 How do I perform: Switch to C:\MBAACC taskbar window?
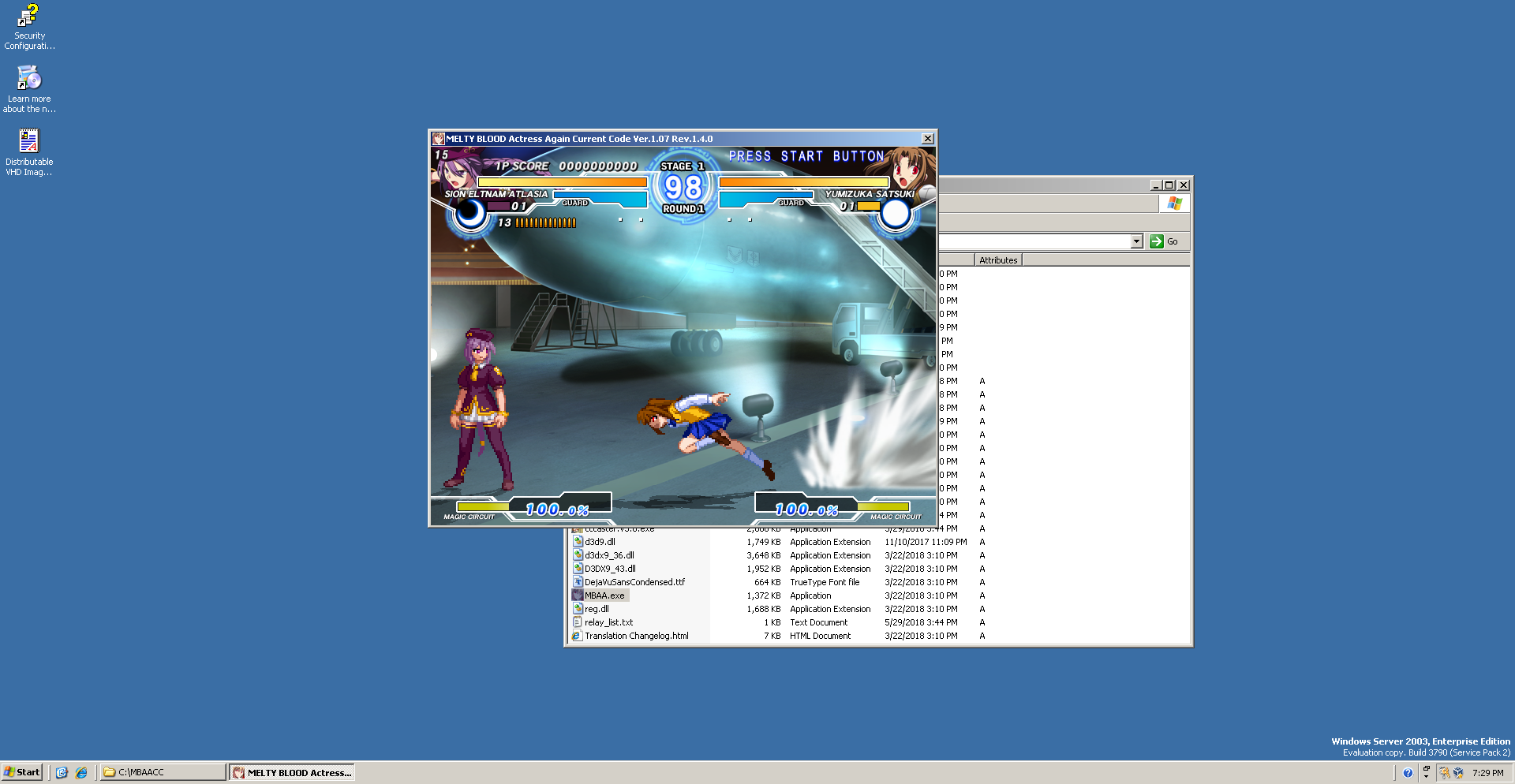162,773
